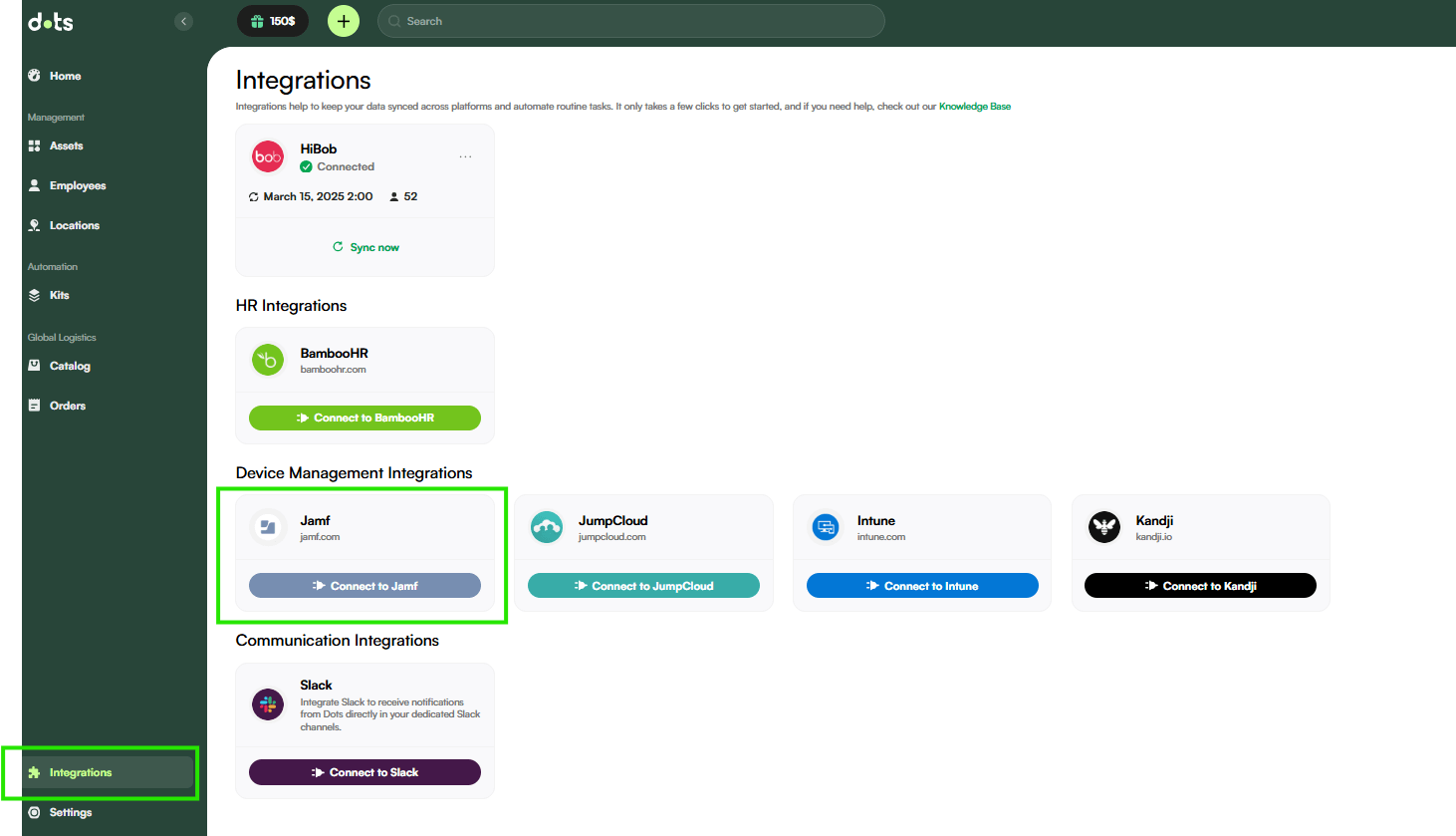
Task: Click the Dots logo
Action: [x=51, y=21]
